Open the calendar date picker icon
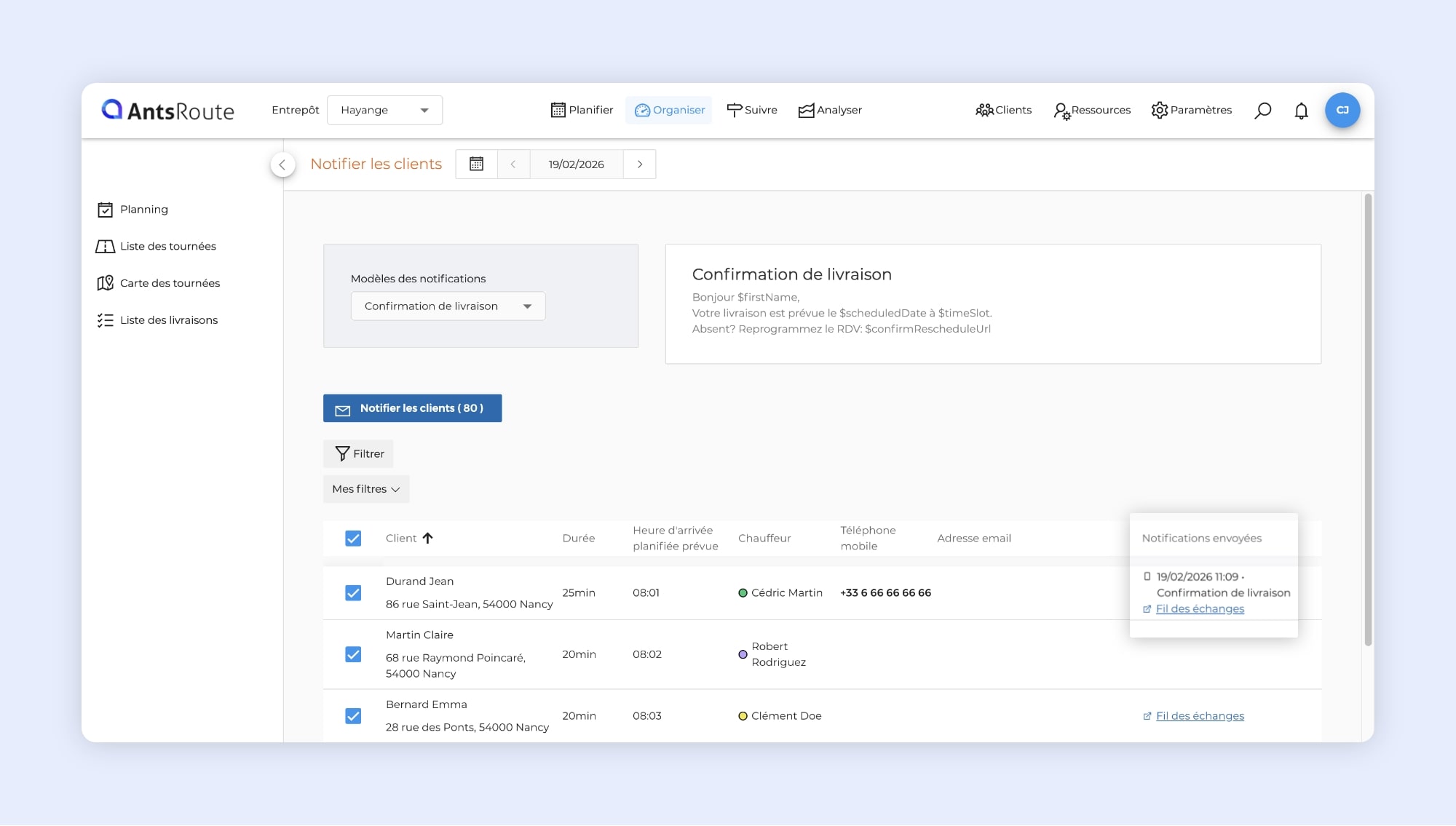 (x=476, y=164)
